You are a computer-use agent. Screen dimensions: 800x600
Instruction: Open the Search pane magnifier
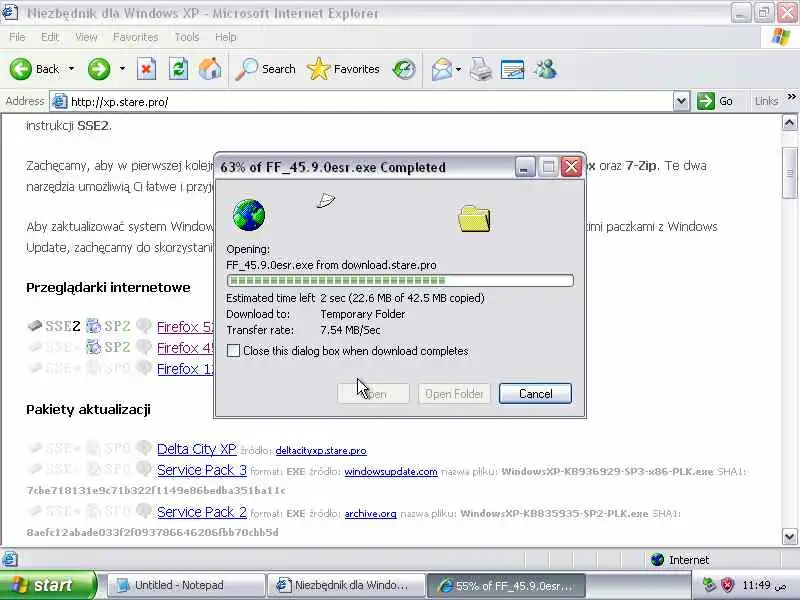tap(246, 69)
